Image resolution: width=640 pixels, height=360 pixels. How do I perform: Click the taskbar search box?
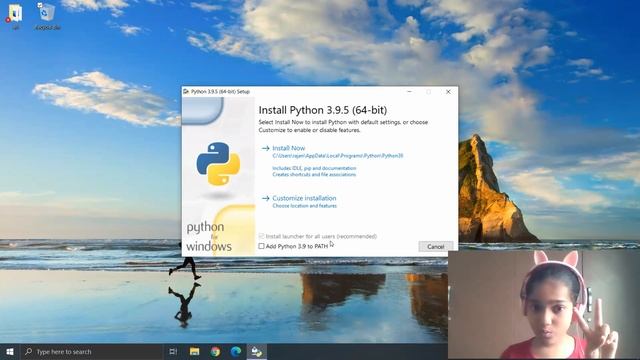(91, 351)
